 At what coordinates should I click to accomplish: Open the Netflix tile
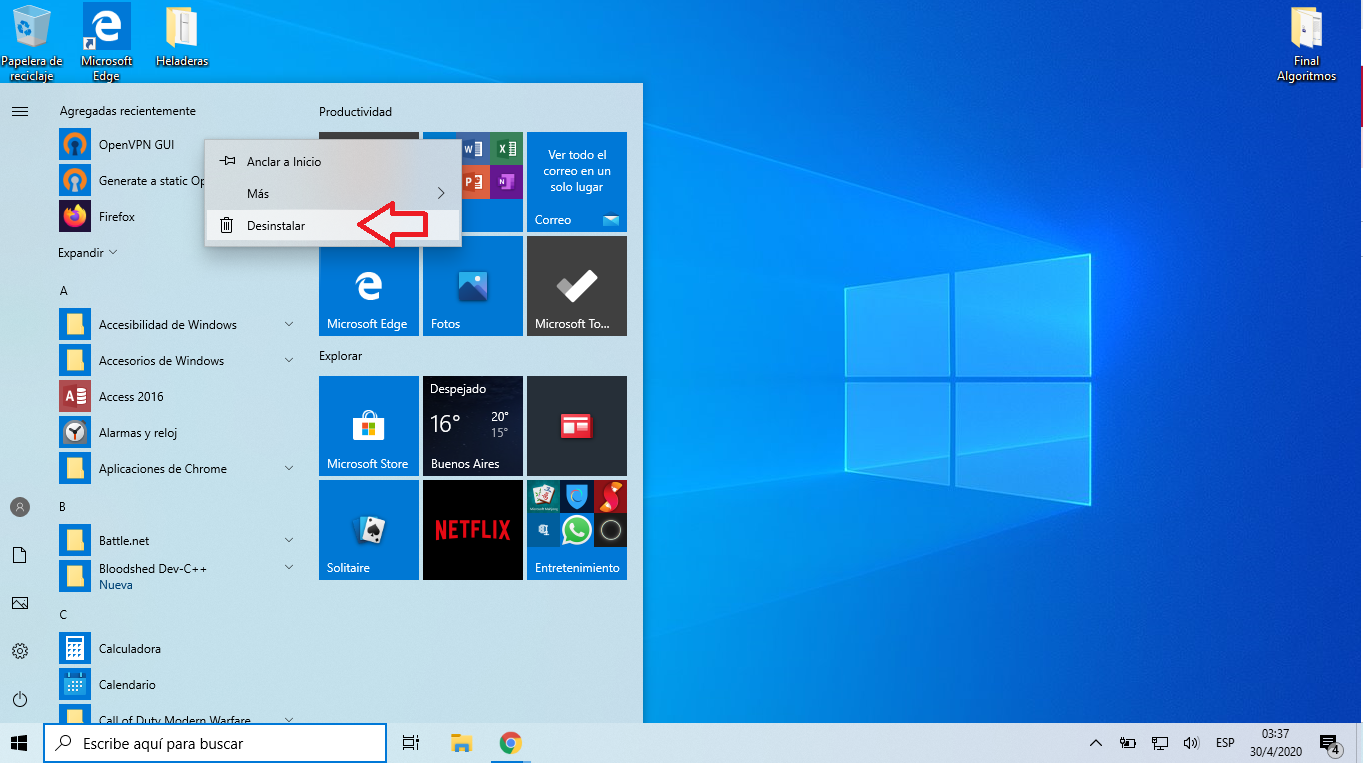pos(473,530)
